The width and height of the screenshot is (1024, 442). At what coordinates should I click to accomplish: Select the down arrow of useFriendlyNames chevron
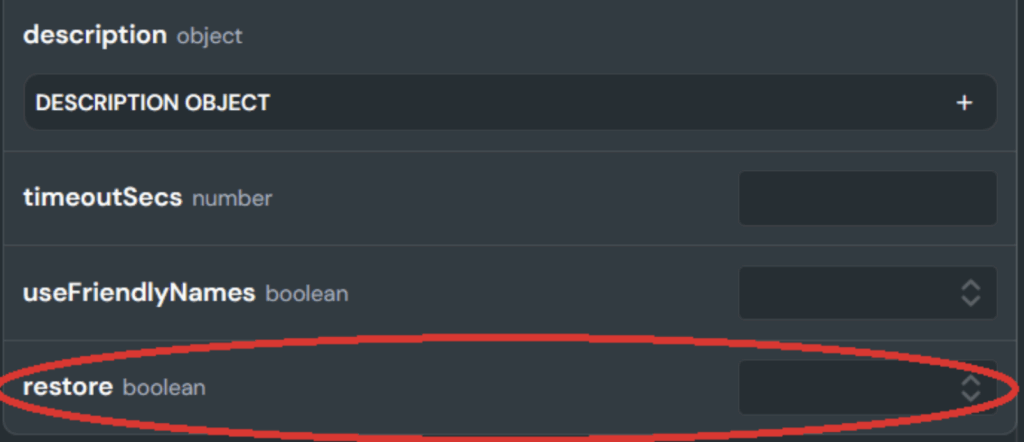(x=971, y=301)
